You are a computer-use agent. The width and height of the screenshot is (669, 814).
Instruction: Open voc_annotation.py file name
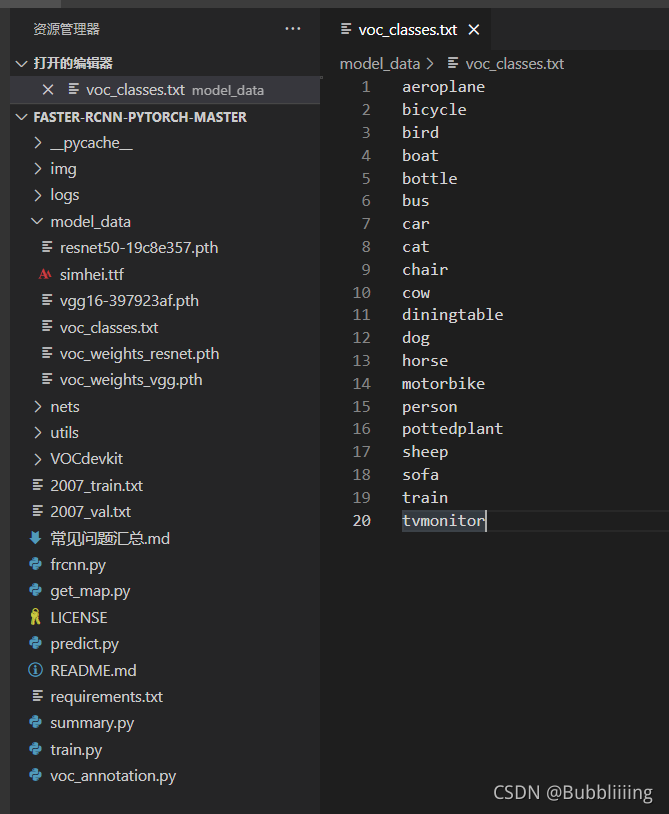113,777
